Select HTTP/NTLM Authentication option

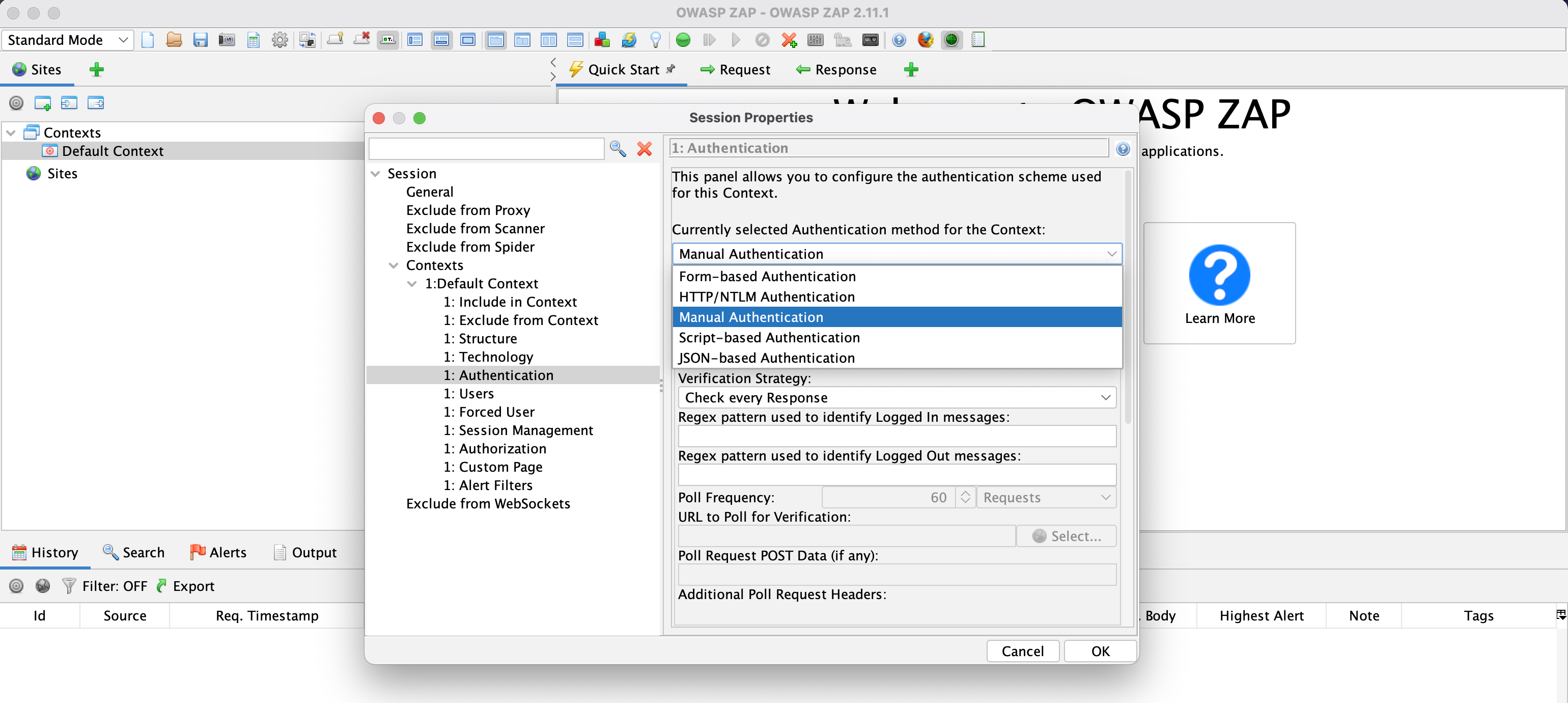896,296
